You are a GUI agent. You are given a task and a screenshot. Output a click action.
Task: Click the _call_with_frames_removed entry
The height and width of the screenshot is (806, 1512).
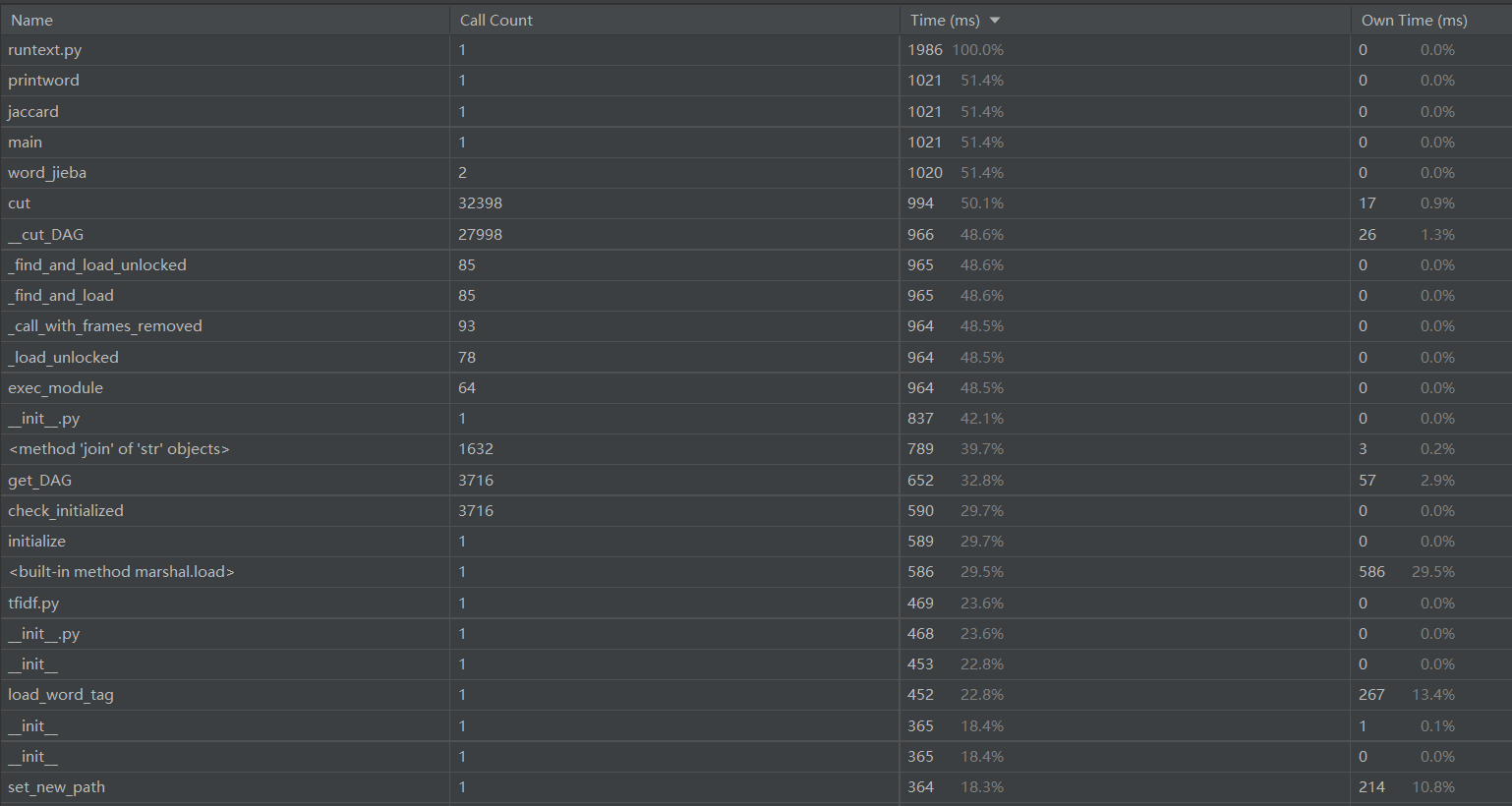pyautogui.click(x=105, y=326)
